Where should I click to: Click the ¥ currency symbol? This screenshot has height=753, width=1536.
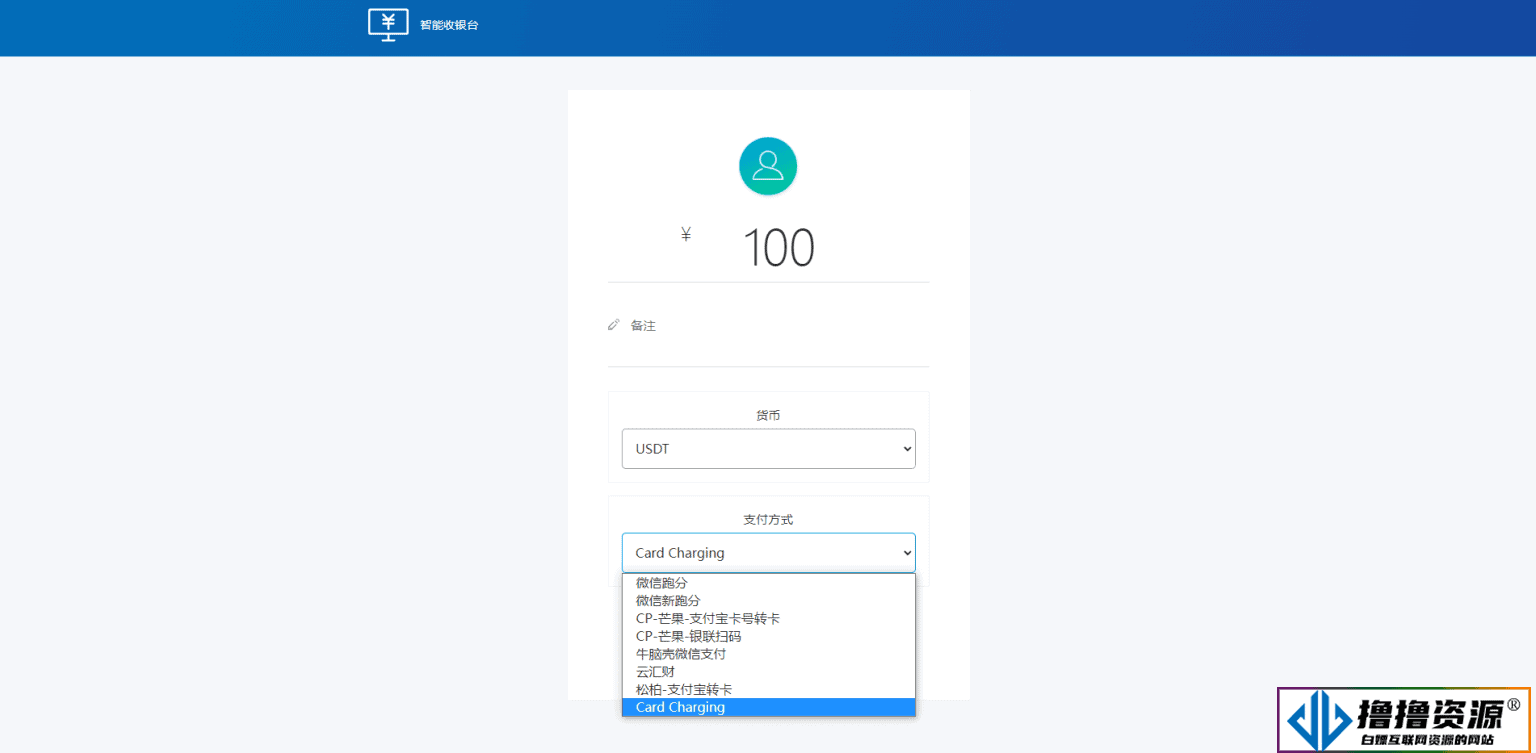pyautogui.click(x=686, y=234)
